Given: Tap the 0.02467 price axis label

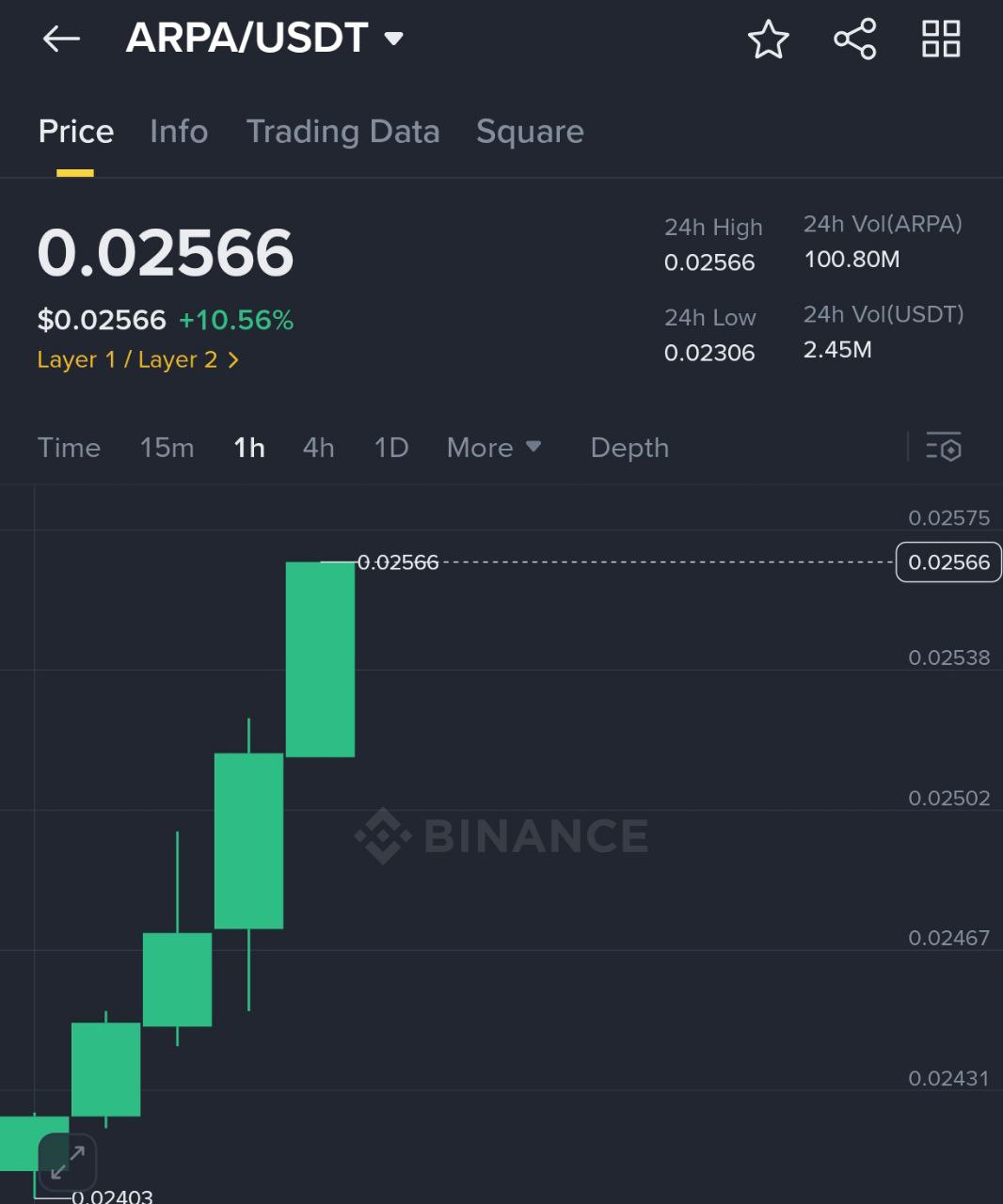Looking at the screenshot, I should coord(948,938).
